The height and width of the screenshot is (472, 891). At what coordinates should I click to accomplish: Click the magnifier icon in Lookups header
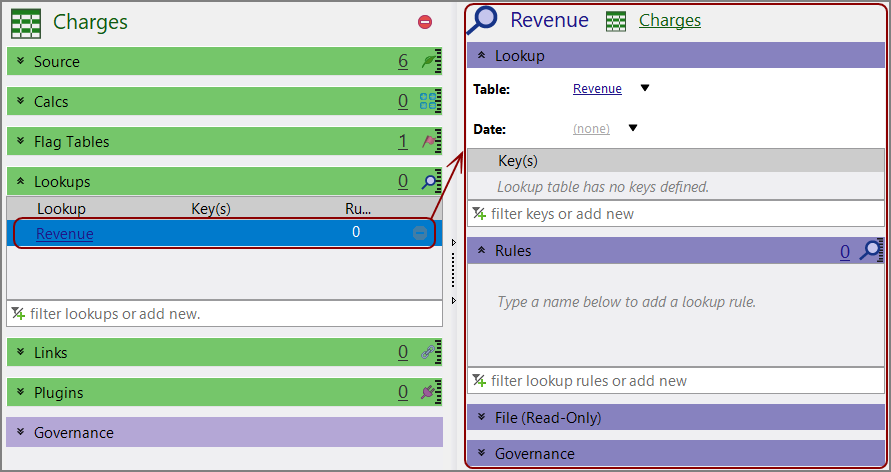tap(429, 182)
